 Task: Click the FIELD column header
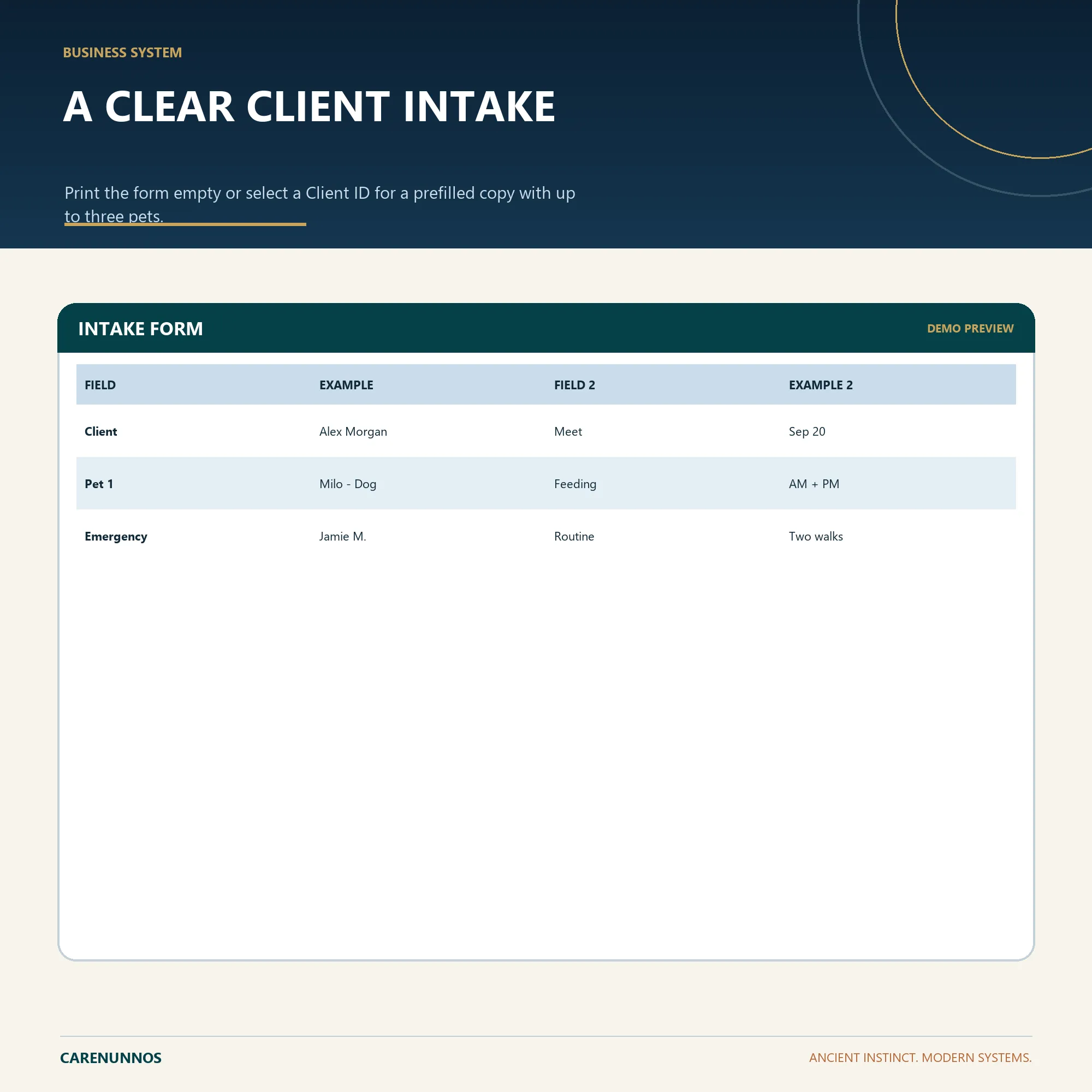[100, 385]
